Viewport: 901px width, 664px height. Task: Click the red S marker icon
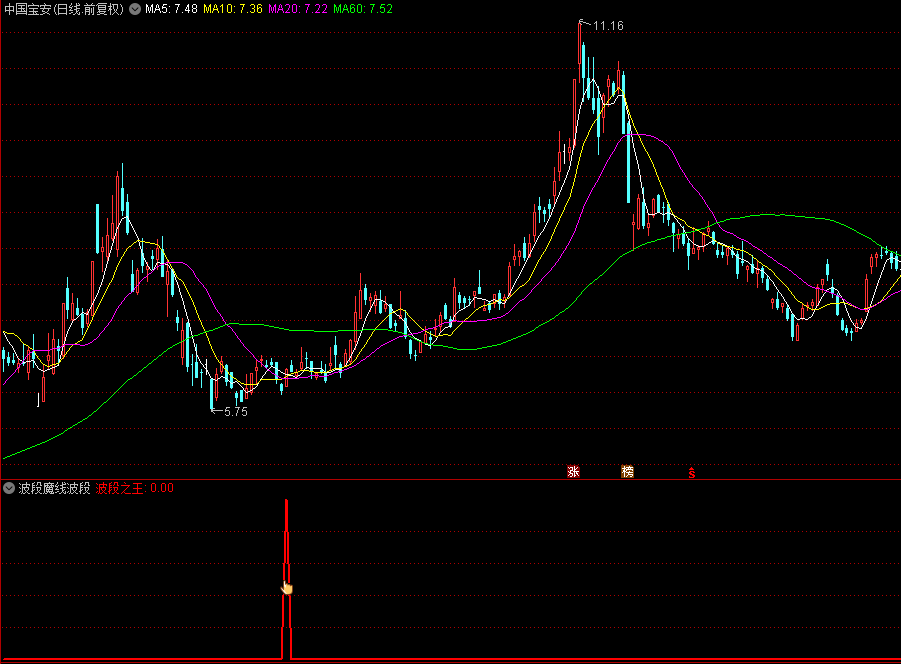point(692,473)
